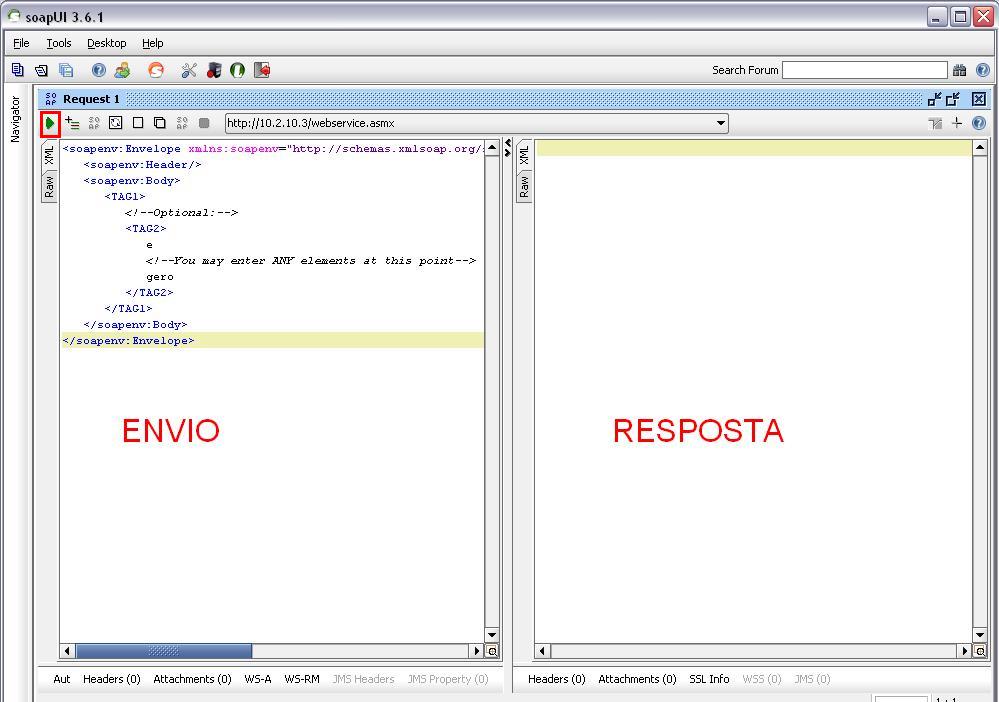Open the endpoint URL dropdown
Screen dimensions: 999x702
pos(720,123)
